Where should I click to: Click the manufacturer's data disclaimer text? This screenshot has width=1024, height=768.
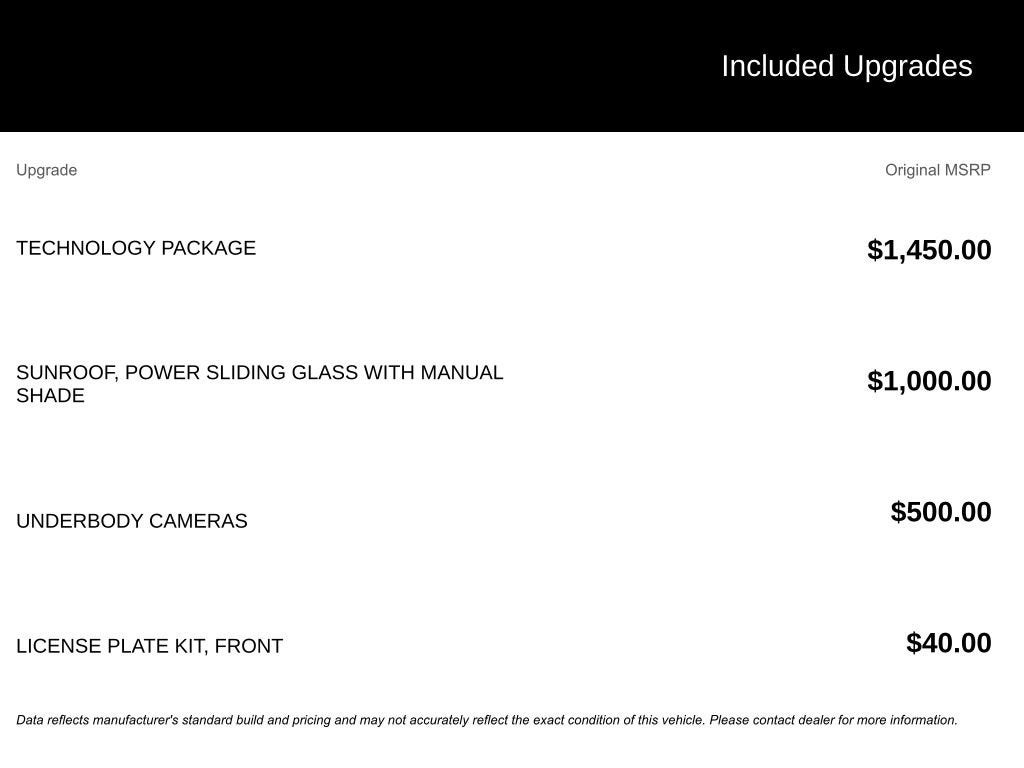[487, 720]
